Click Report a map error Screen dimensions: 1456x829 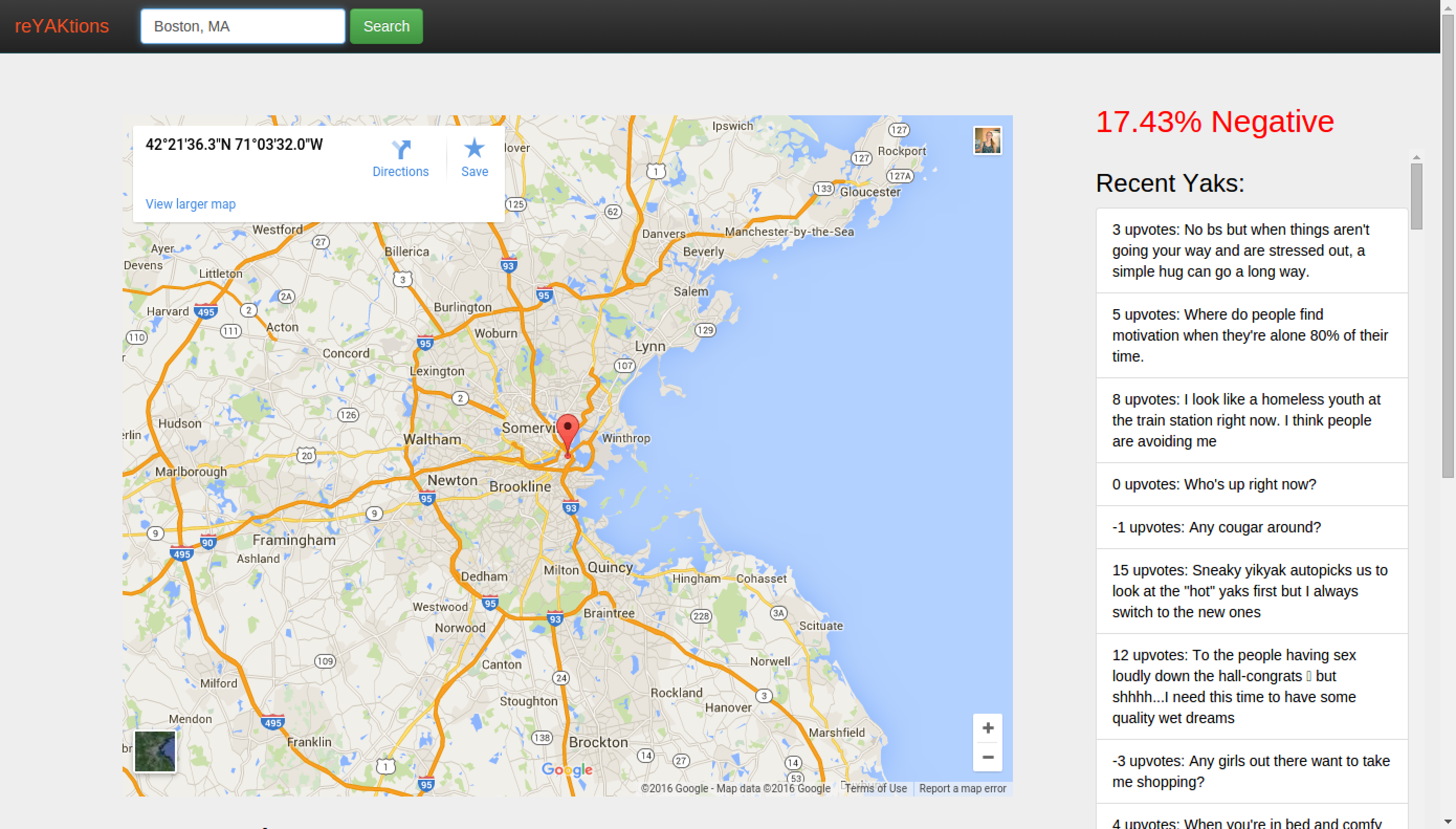pyautogui.click(x=962, y=789)
